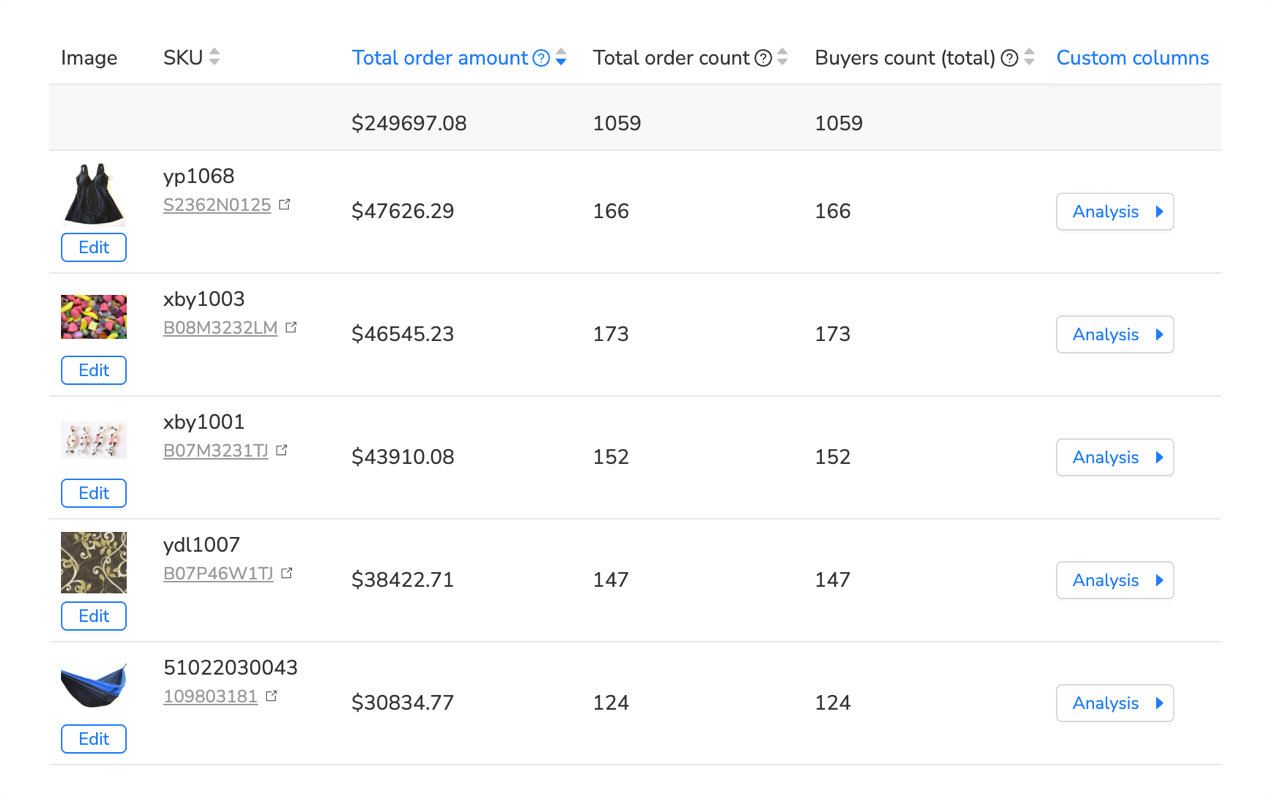Click sort arrows beside Total order amount
Viewport: 1272px width, 800px height.
click(561, 57)
